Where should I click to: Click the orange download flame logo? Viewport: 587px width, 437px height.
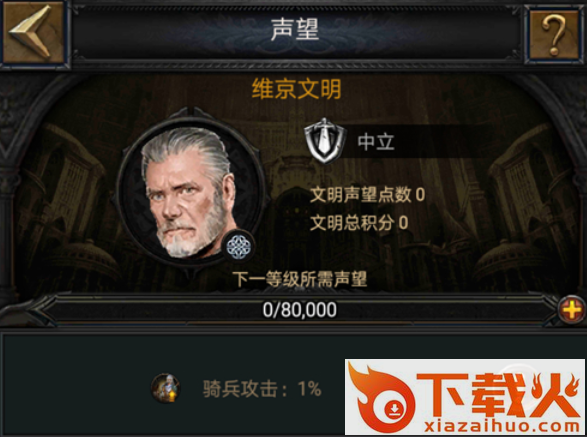(383, 398)
